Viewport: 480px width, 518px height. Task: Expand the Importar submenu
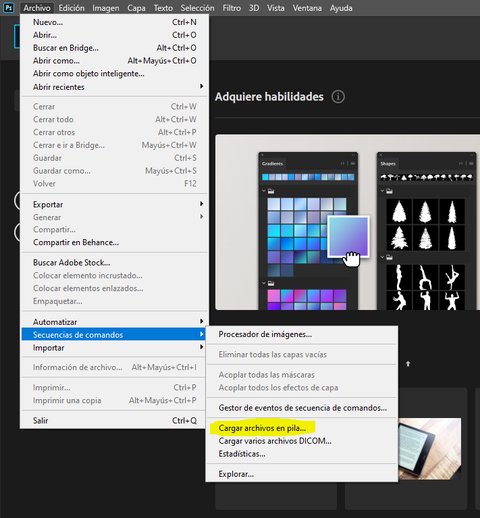pyautogui.click(x=114, y=348)
